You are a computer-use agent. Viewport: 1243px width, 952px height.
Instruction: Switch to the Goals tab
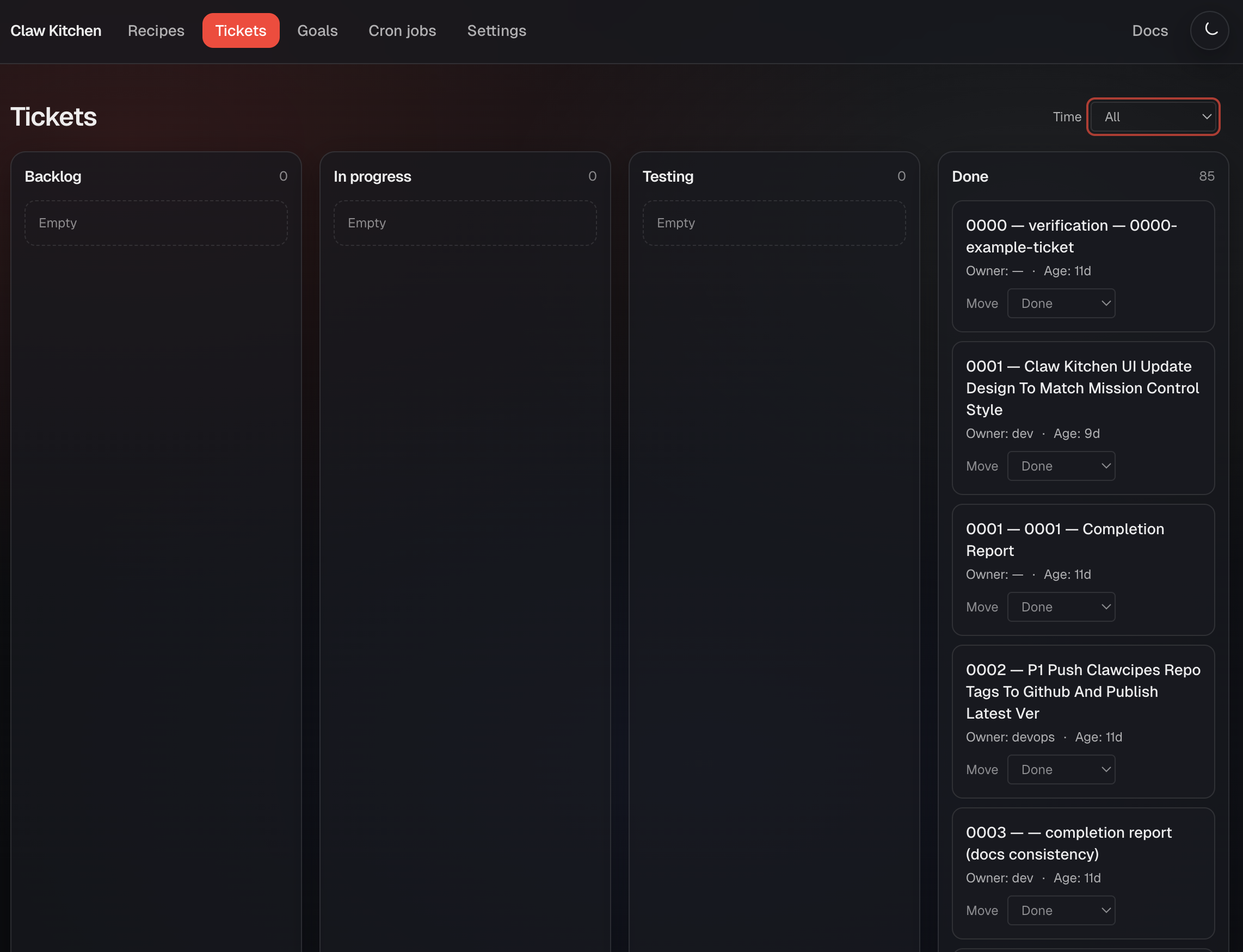pos(317,30)
